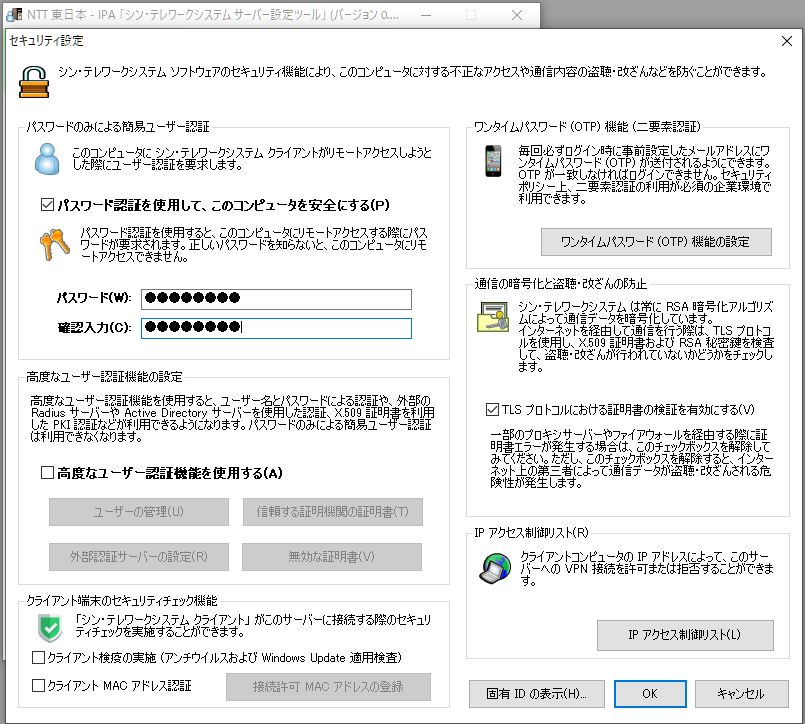Enable 高度なユーザー認証機能を使用する checkbox
Screen dimensions: 805x724
(47, 472)
